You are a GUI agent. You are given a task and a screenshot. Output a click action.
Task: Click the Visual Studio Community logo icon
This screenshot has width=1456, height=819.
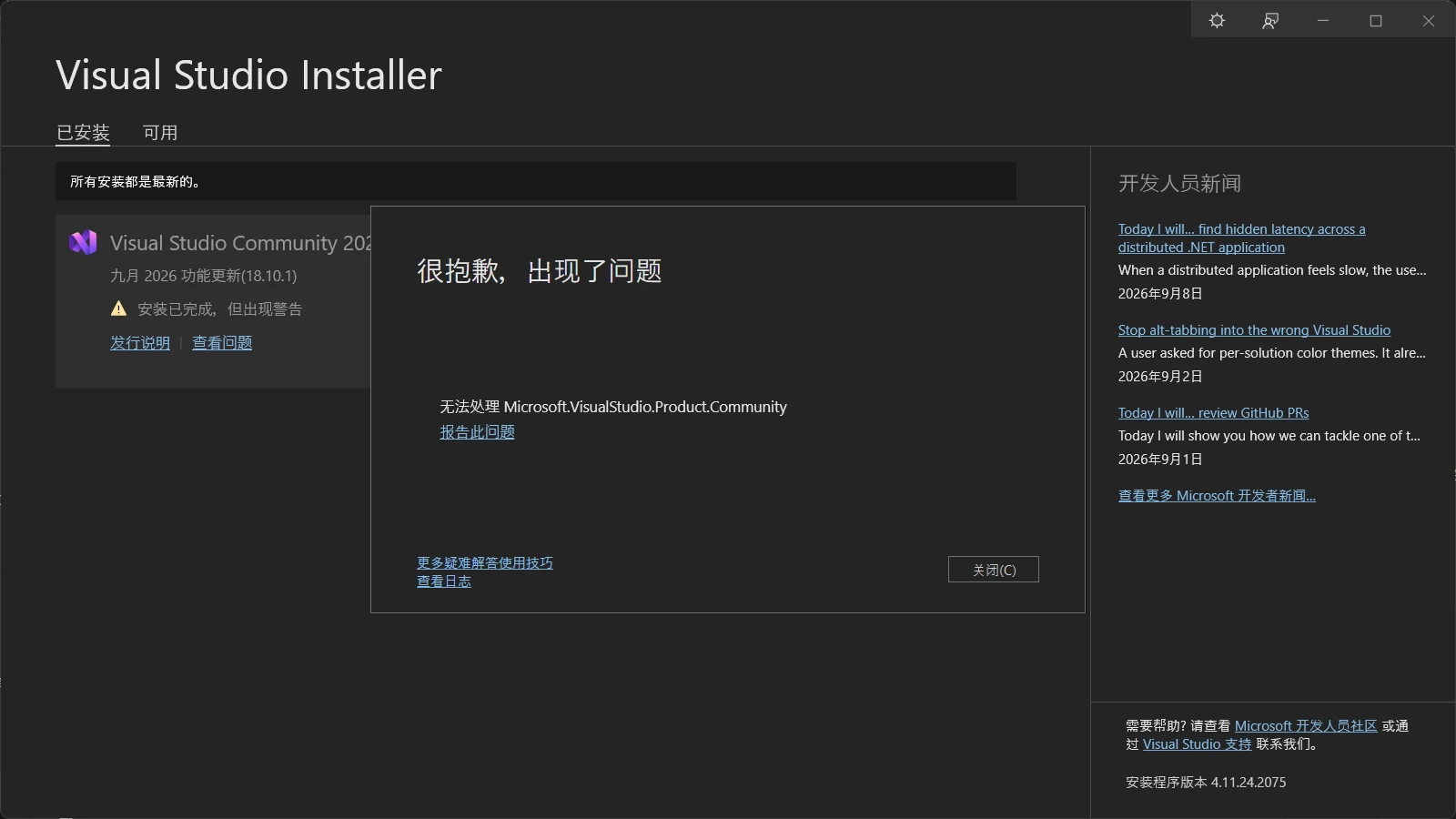point(83,242)
